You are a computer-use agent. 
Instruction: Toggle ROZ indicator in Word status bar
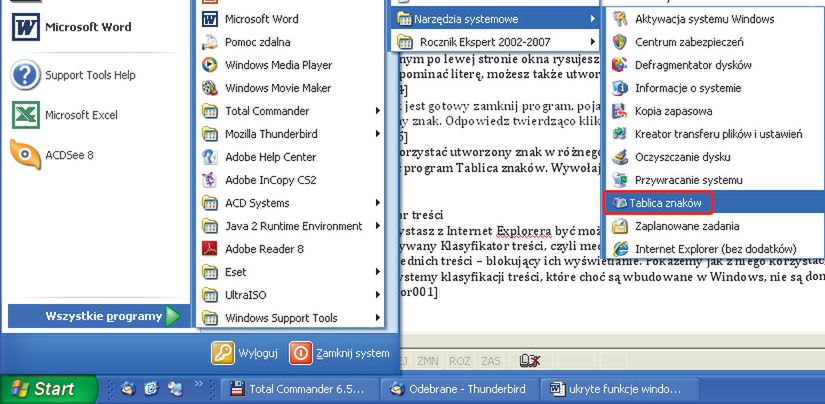click(459, 361)
